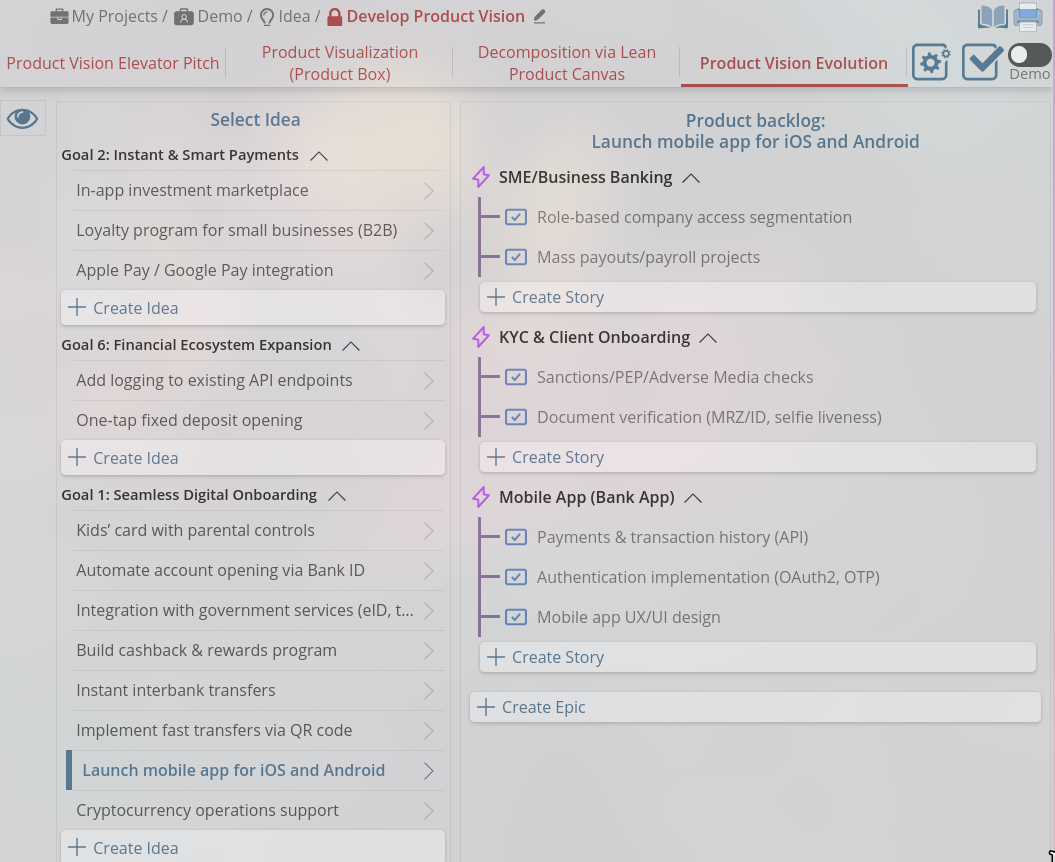The image size is (1055, 862).
Task: Collapse the Goal 2: Instant & Smart Payments section
Action: coord(319,156)
